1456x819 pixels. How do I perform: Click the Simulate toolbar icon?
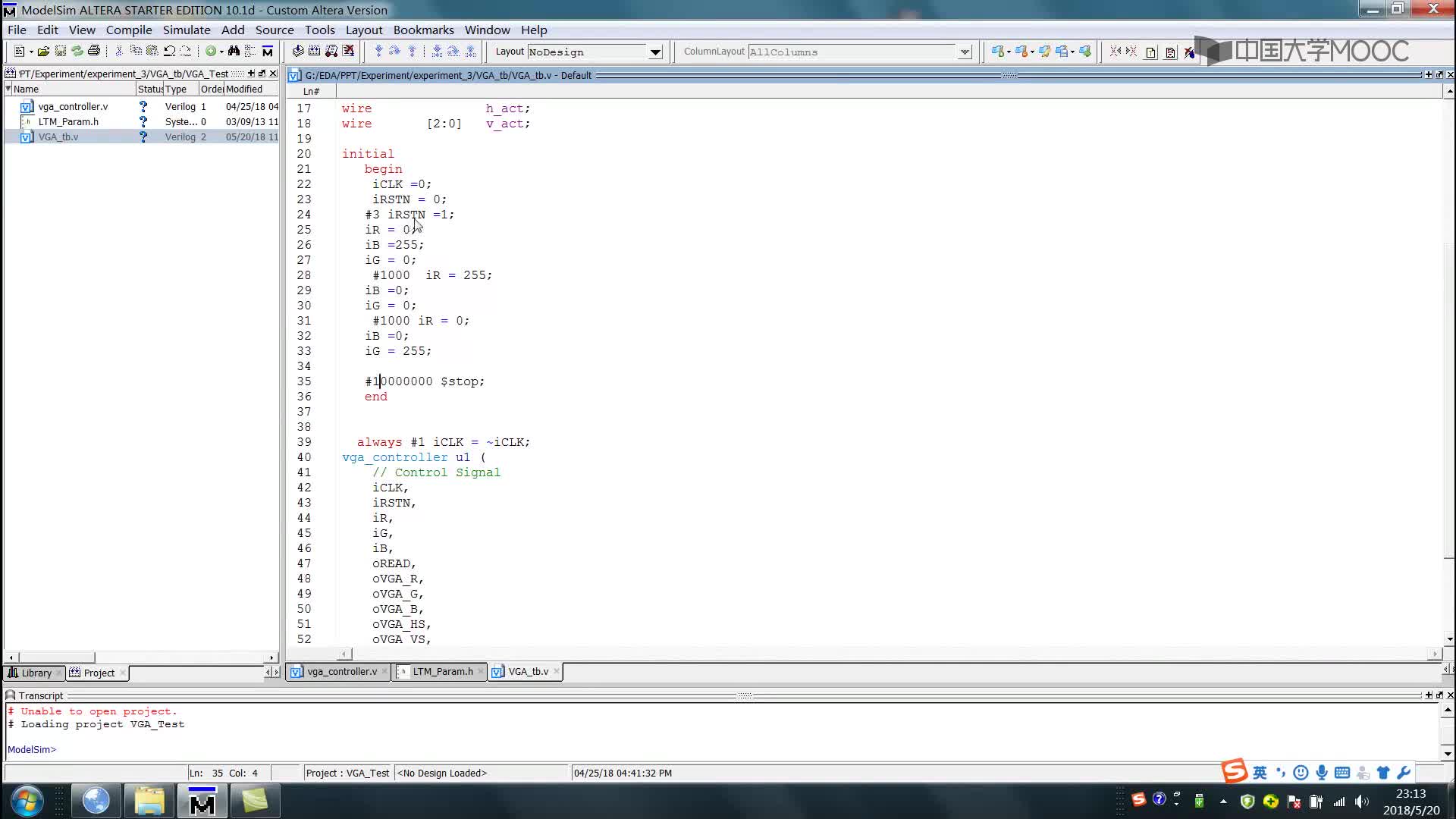(331, 51)
